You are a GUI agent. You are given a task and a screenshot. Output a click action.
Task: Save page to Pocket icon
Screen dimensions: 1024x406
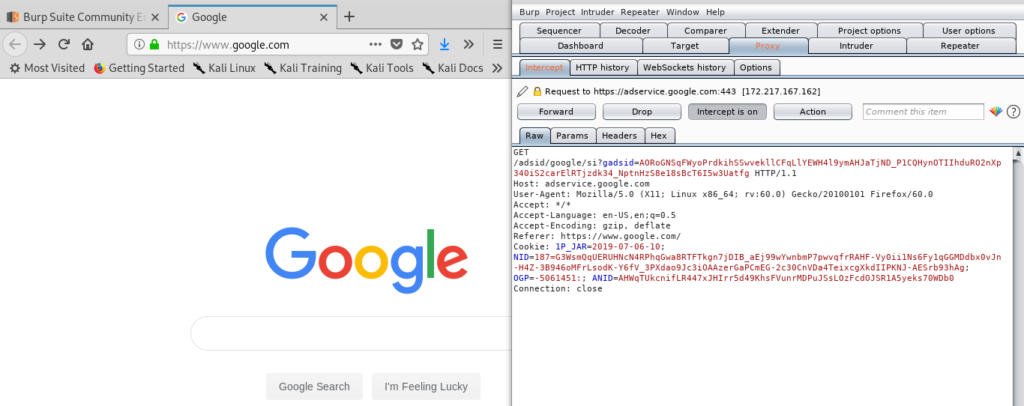pyautogui.click(x=396, y=44)
